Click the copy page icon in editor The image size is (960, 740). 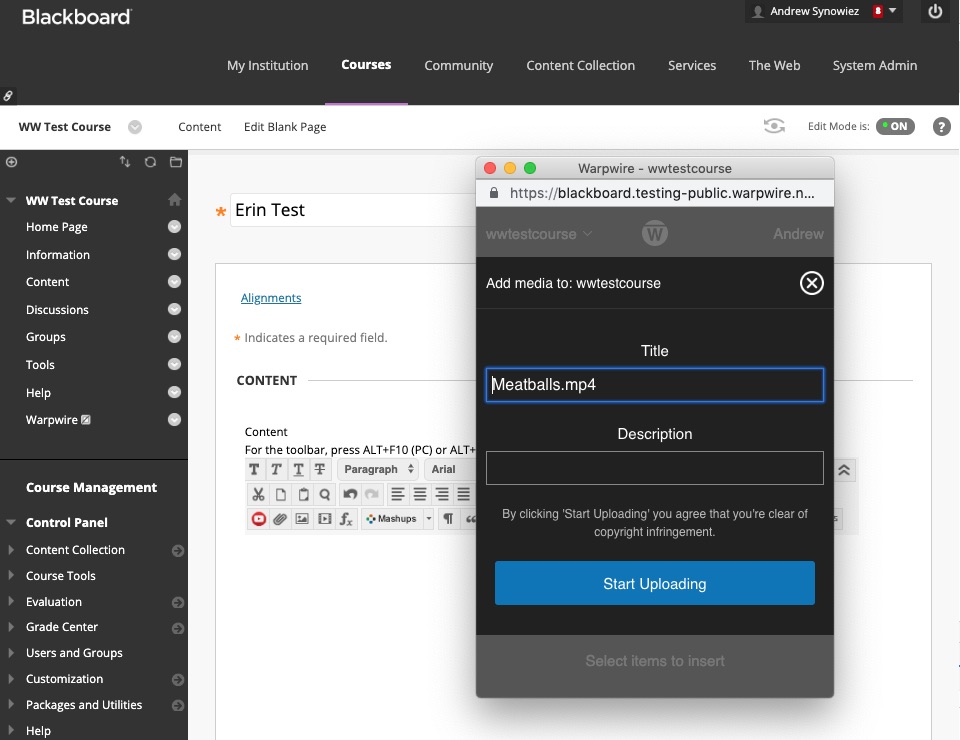pyautogui.click(x=280, y=494)
